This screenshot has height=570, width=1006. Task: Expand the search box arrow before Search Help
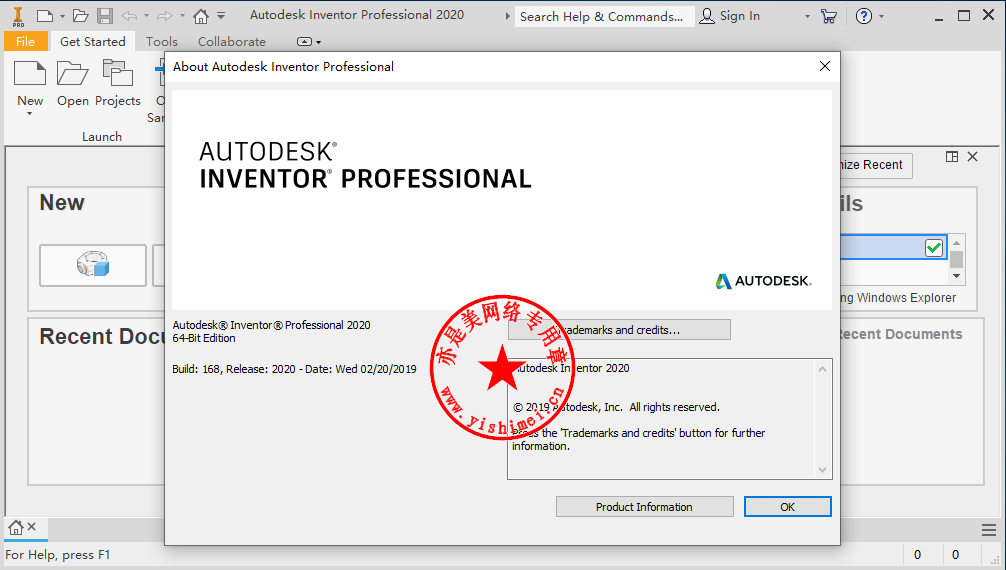(507, 16)
